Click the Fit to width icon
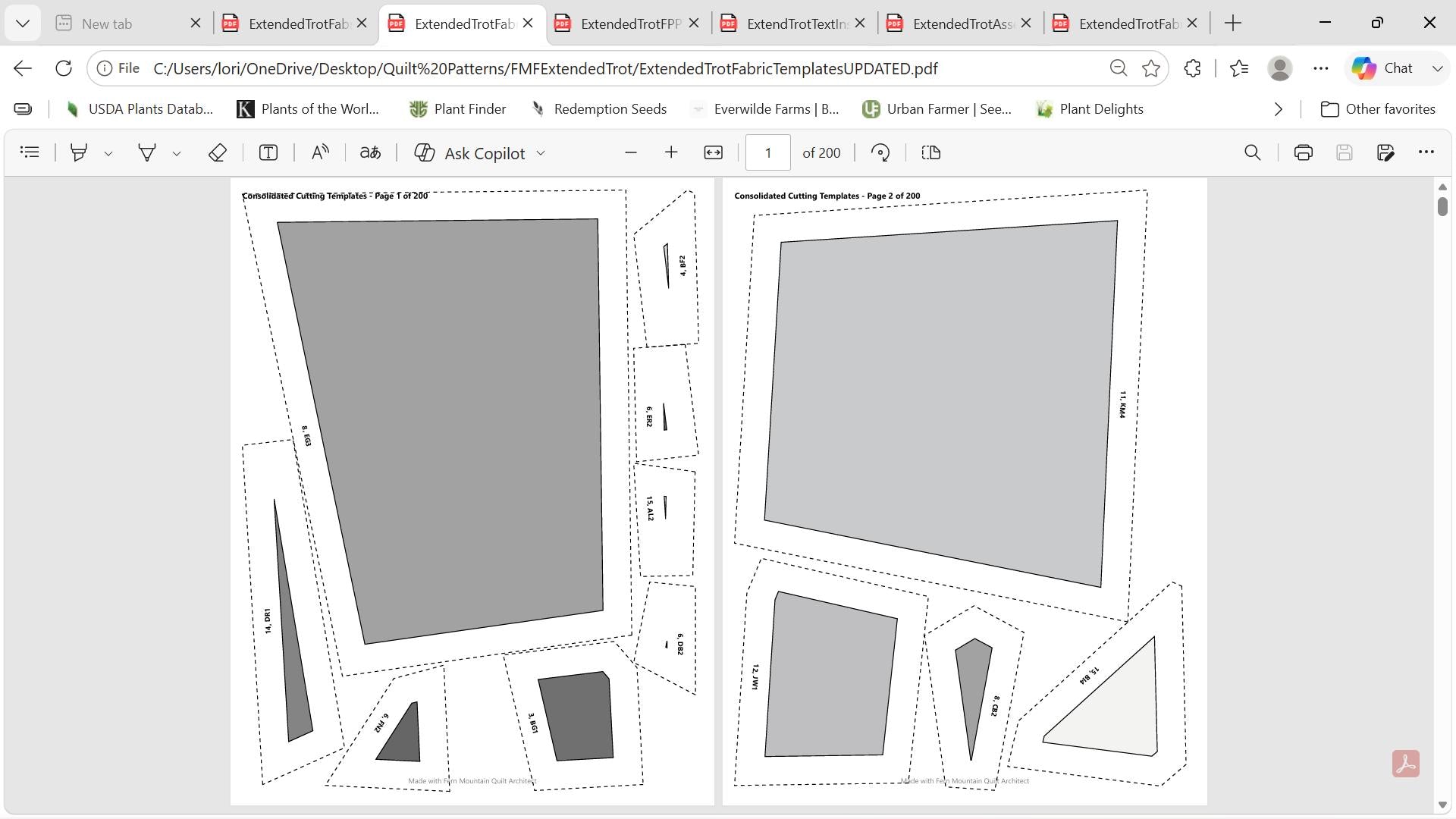Screen dimensions: 1456x819 (x=714, y=152)
